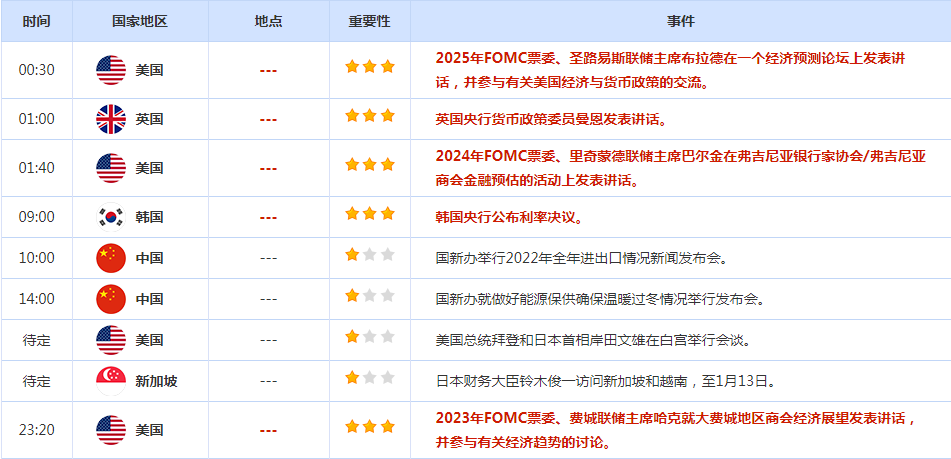Click the US flag in the 00:30 row
951x459 pixels.
coord(110,70)
